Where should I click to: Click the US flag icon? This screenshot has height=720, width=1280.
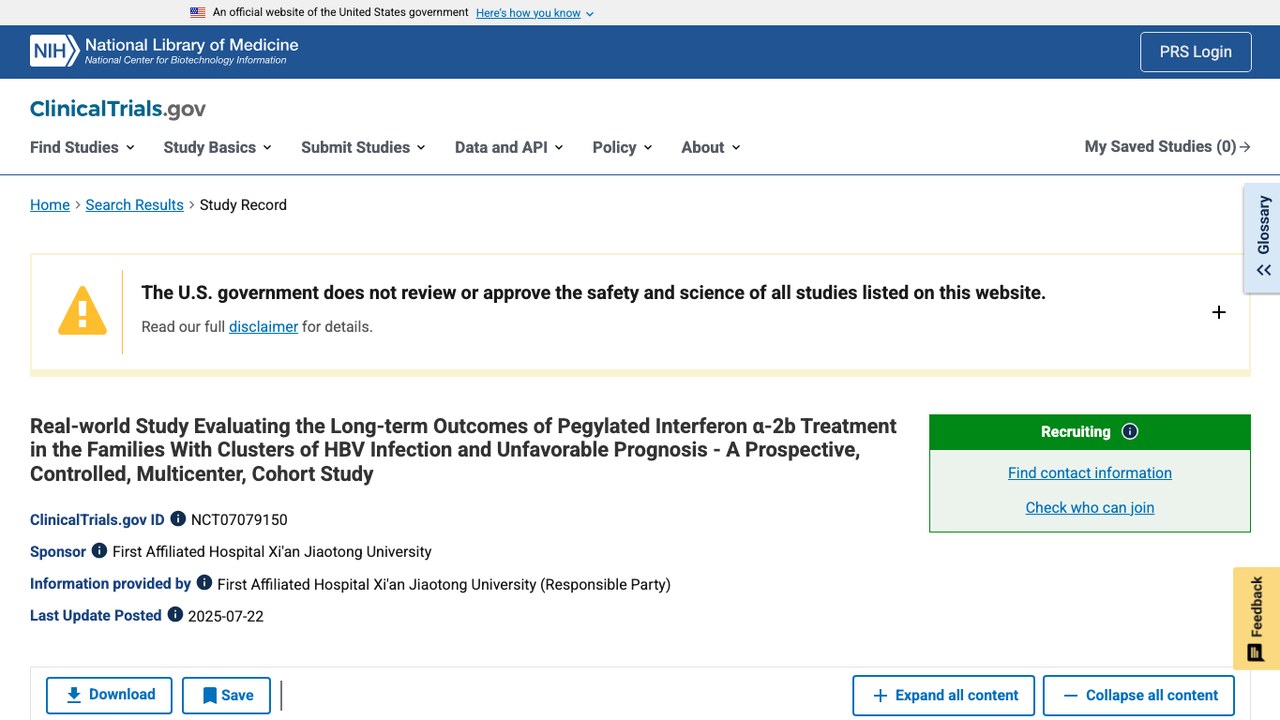pos(198,13)
